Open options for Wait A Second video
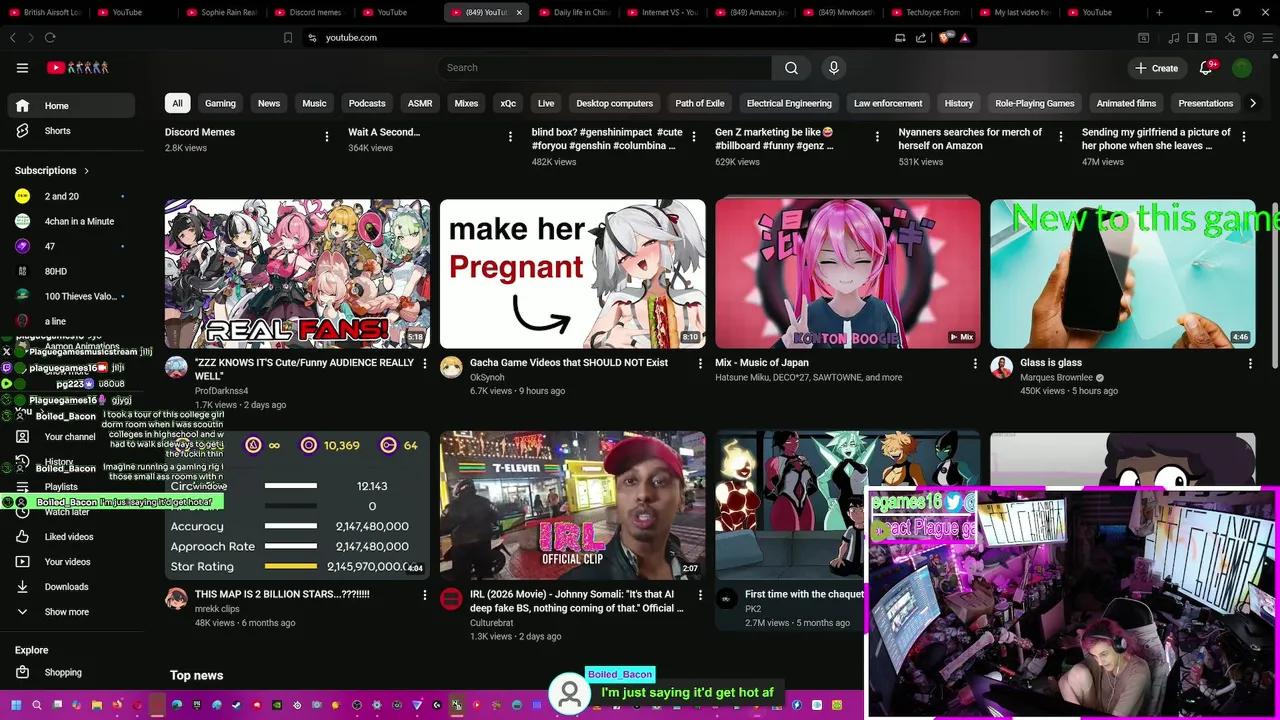 tap(510, 137)
